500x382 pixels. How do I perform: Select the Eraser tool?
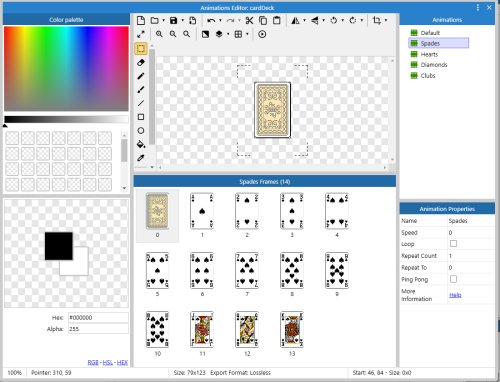tap(141, 62)
